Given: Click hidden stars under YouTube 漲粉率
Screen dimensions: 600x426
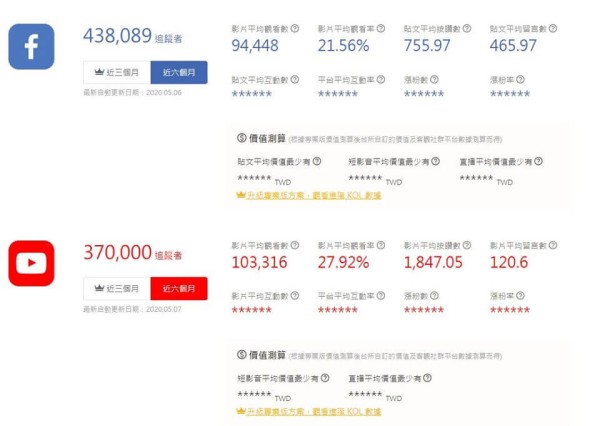Looking at the screenshot, I should 510,310.
